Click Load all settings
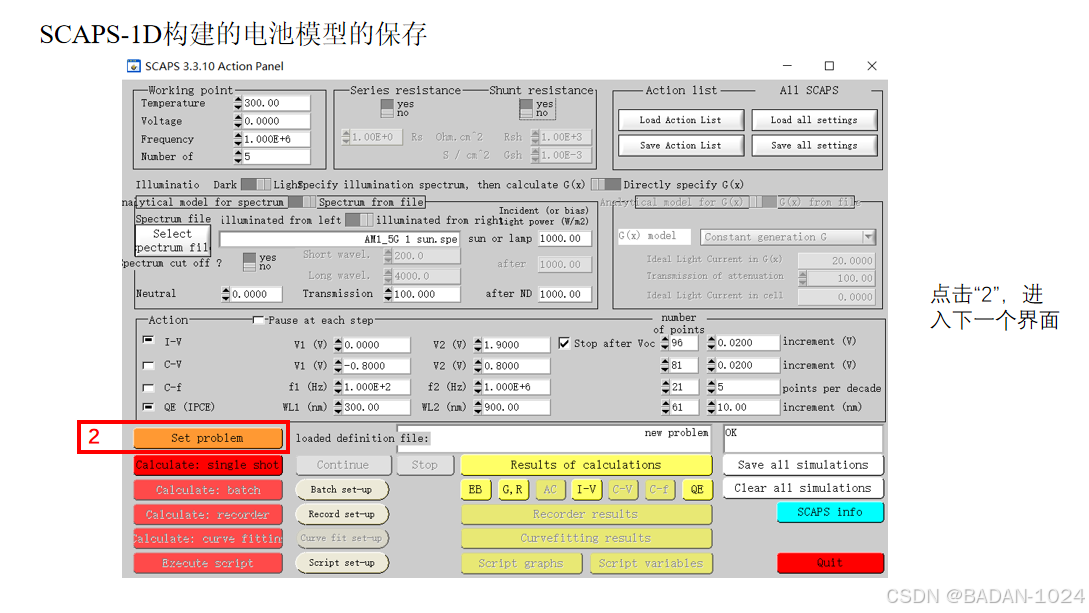This screenshot has width=1089, height=613. click(x=814, y=120)
